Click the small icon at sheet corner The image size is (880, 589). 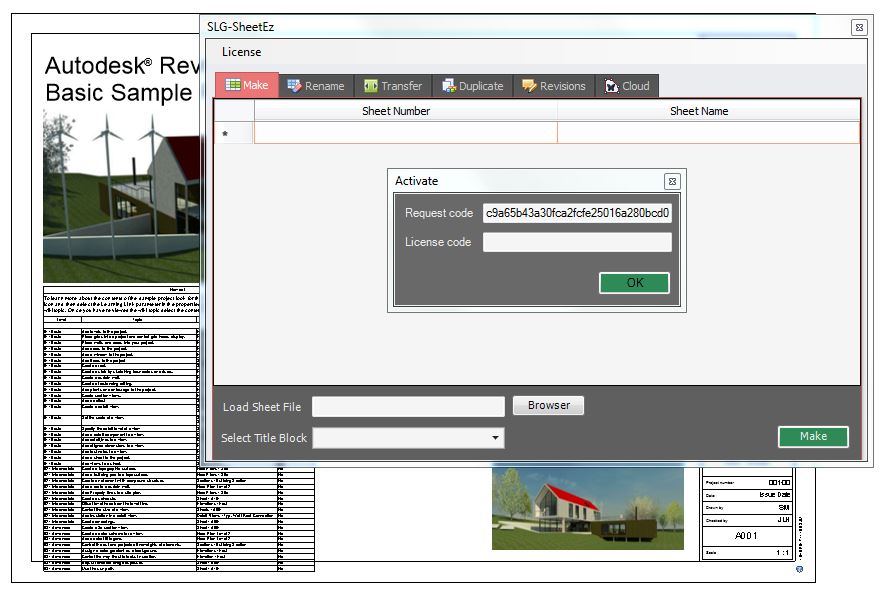(799, 569)
